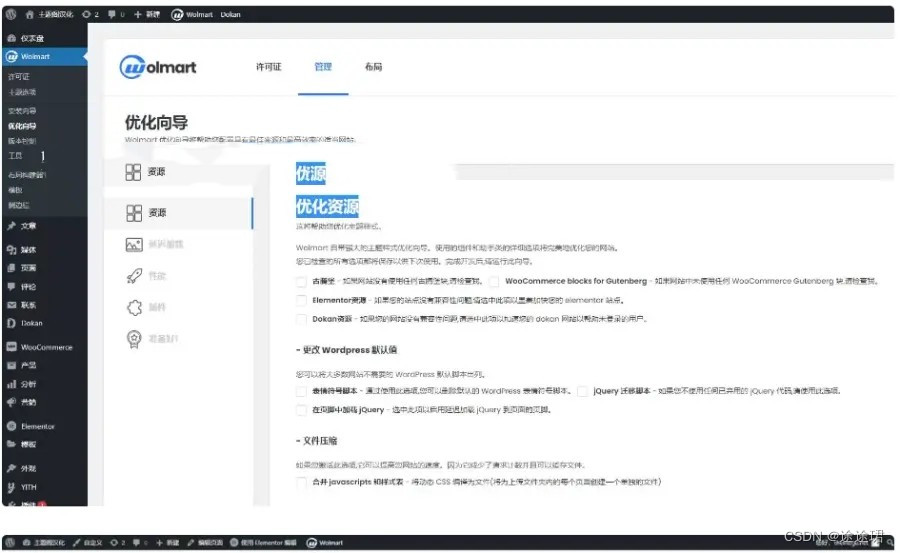Tick the Elementor资源 checkbox
The height and width of the screenshot is (553, 900).
point(301,300)
